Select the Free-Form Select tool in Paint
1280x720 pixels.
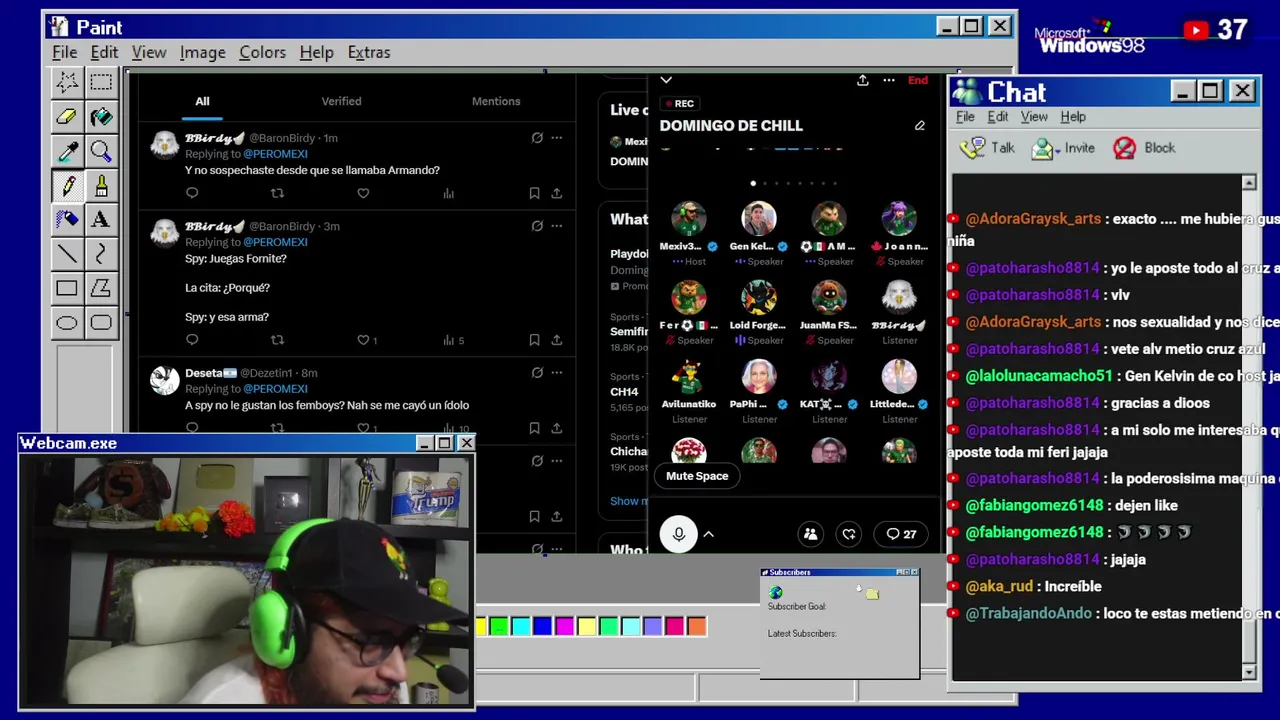[x=67, y=82]
